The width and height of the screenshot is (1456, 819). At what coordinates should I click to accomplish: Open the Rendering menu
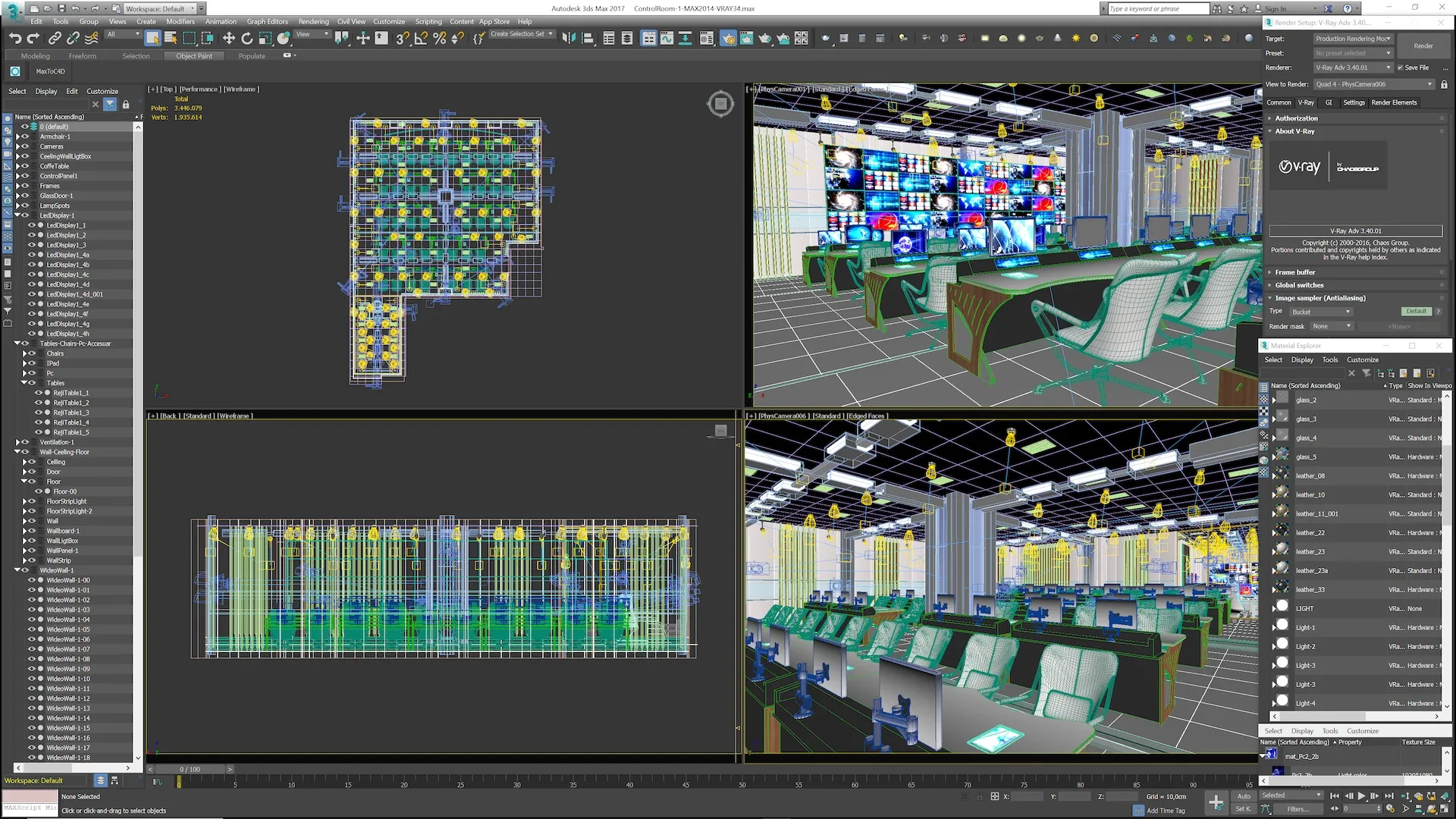point(313,21)
